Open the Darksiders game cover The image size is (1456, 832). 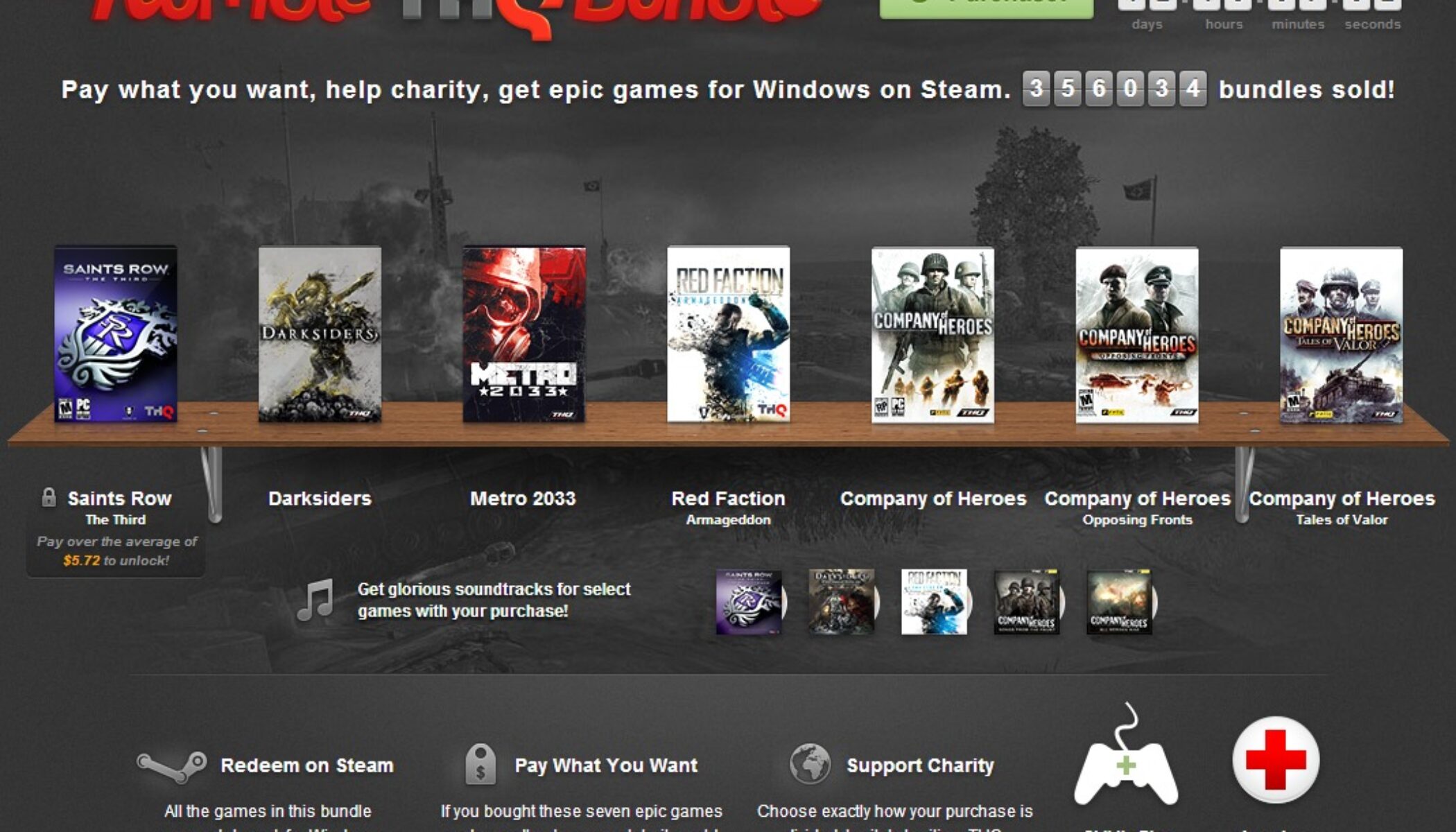320,334
